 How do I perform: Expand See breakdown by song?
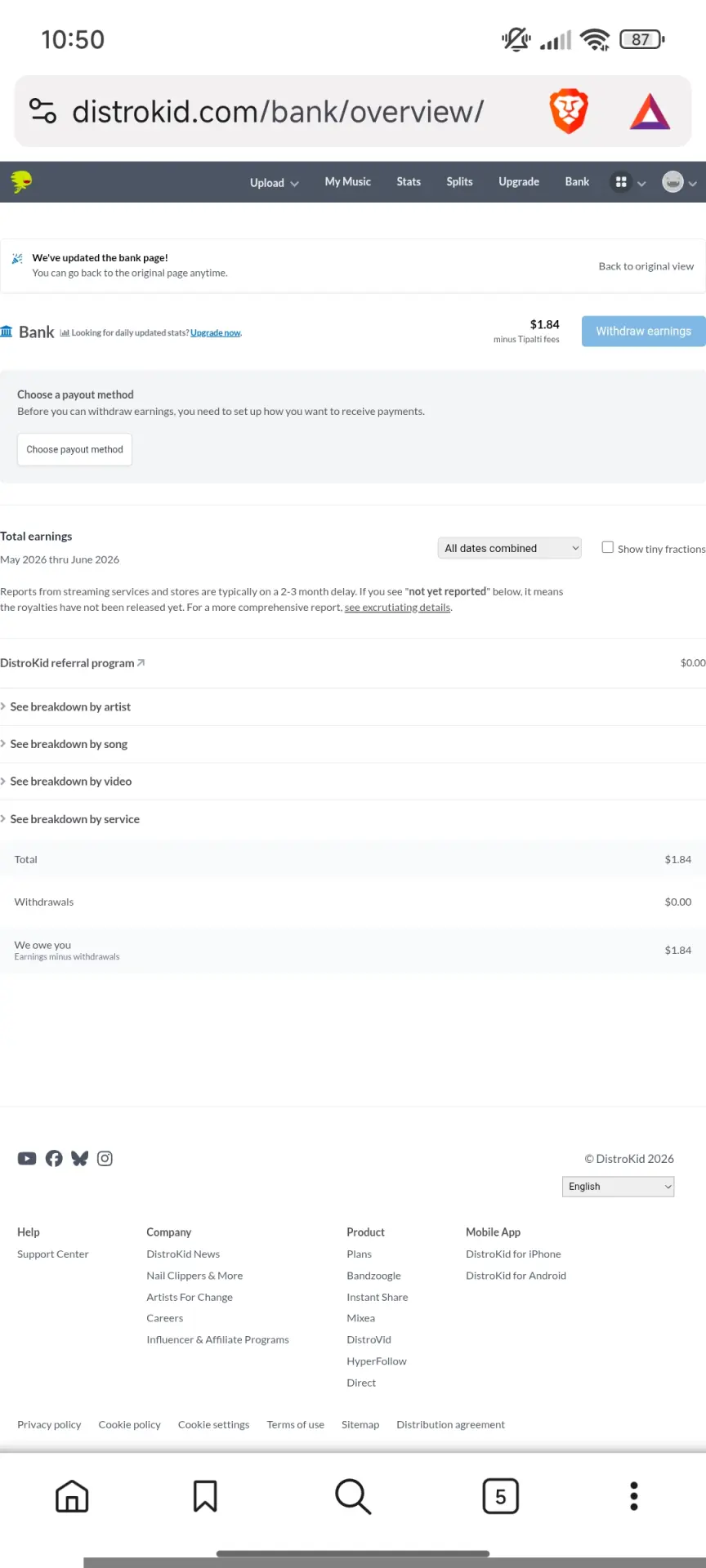coord(65,744)
